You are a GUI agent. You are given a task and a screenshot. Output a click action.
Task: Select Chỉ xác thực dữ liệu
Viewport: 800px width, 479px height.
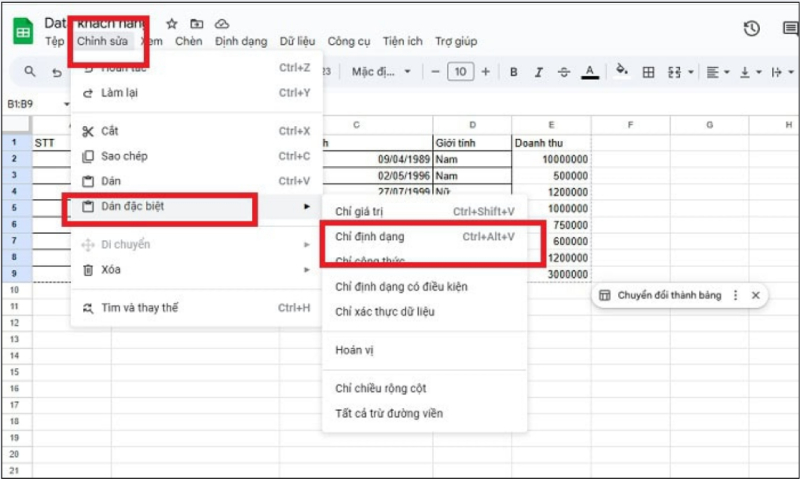coord(424,312)
